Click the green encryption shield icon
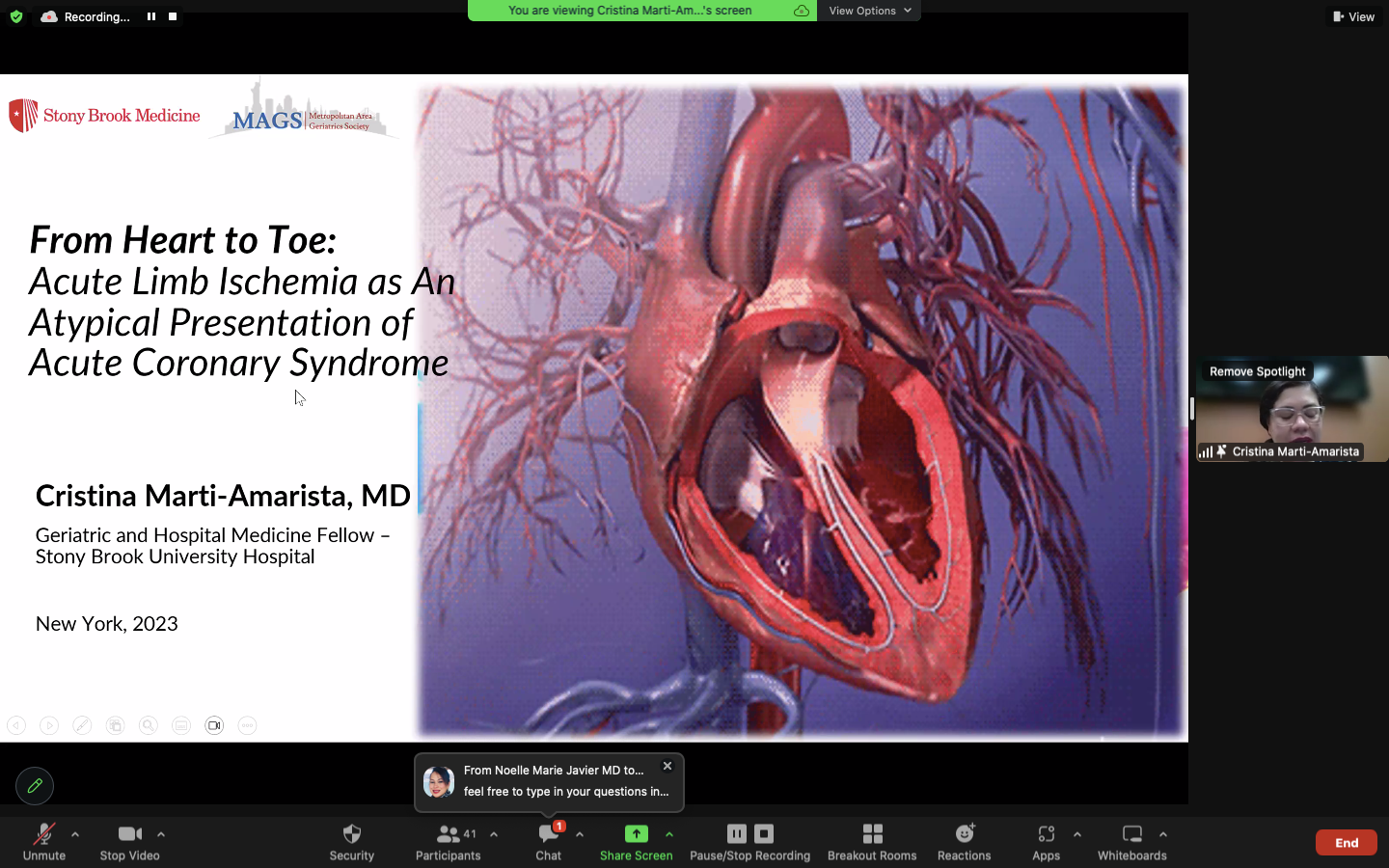 16,16
